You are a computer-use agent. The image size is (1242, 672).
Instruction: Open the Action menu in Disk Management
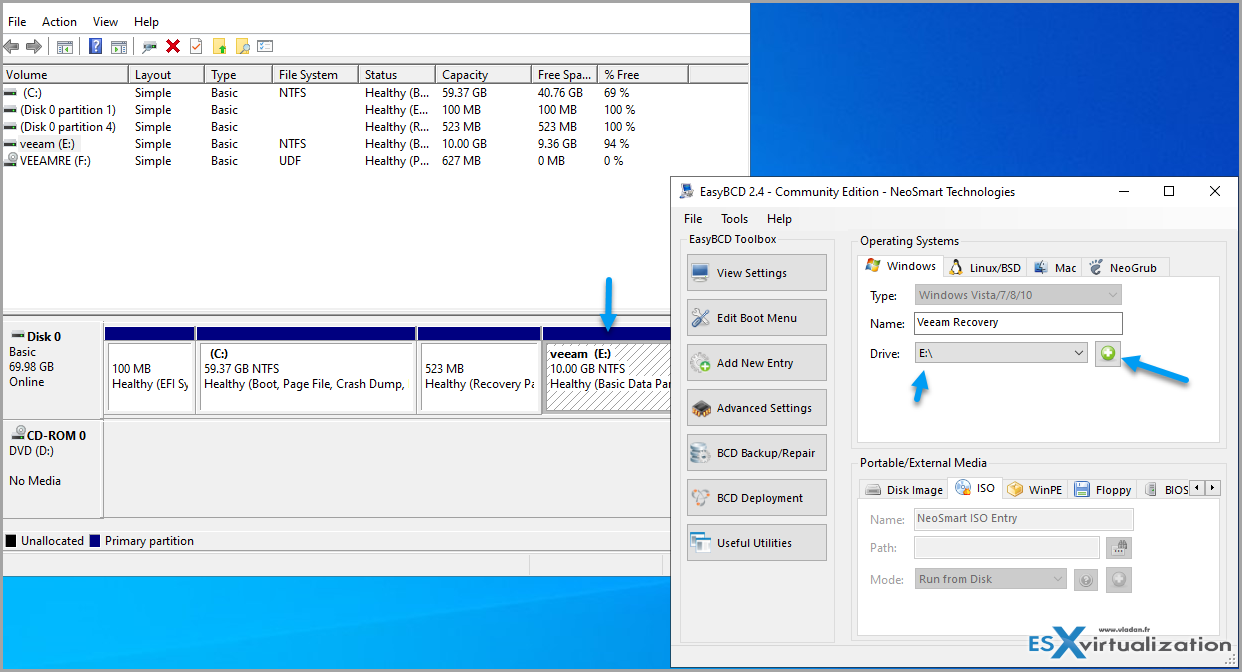pyautogui.click(x=59, y=21)
